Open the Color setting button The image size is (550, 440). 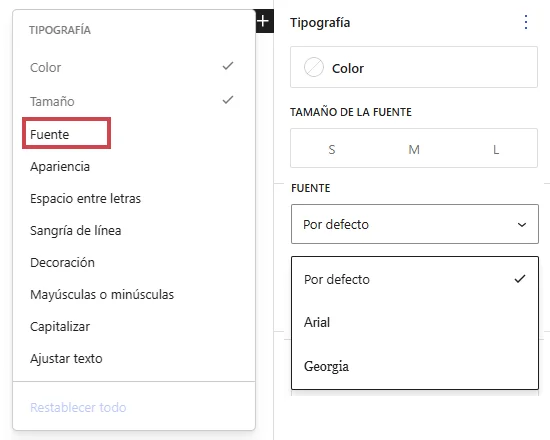414,67
